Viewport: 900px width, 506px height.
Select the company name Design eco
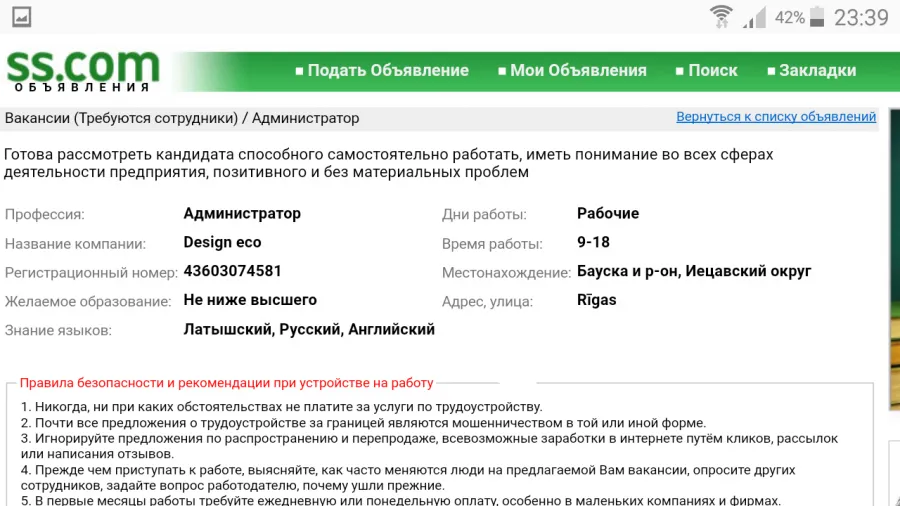click(x=222, y=243)
